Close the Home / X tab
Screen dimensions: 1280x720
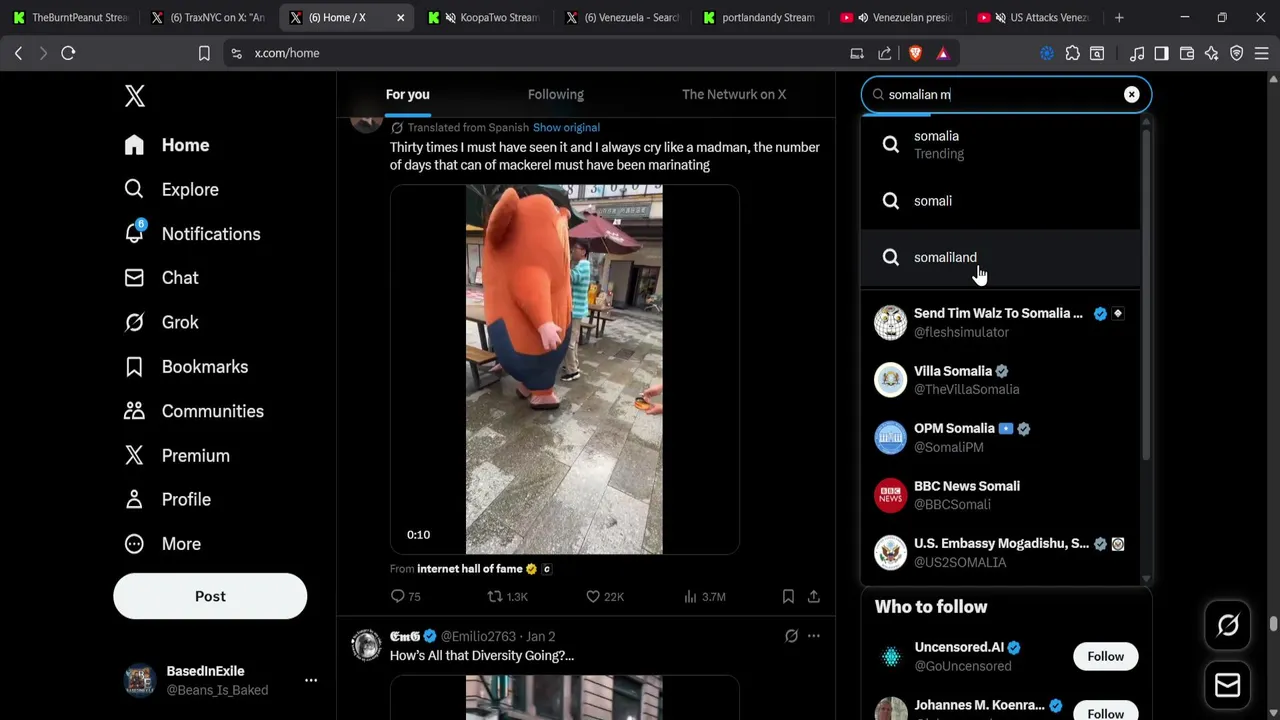[400, 17]
